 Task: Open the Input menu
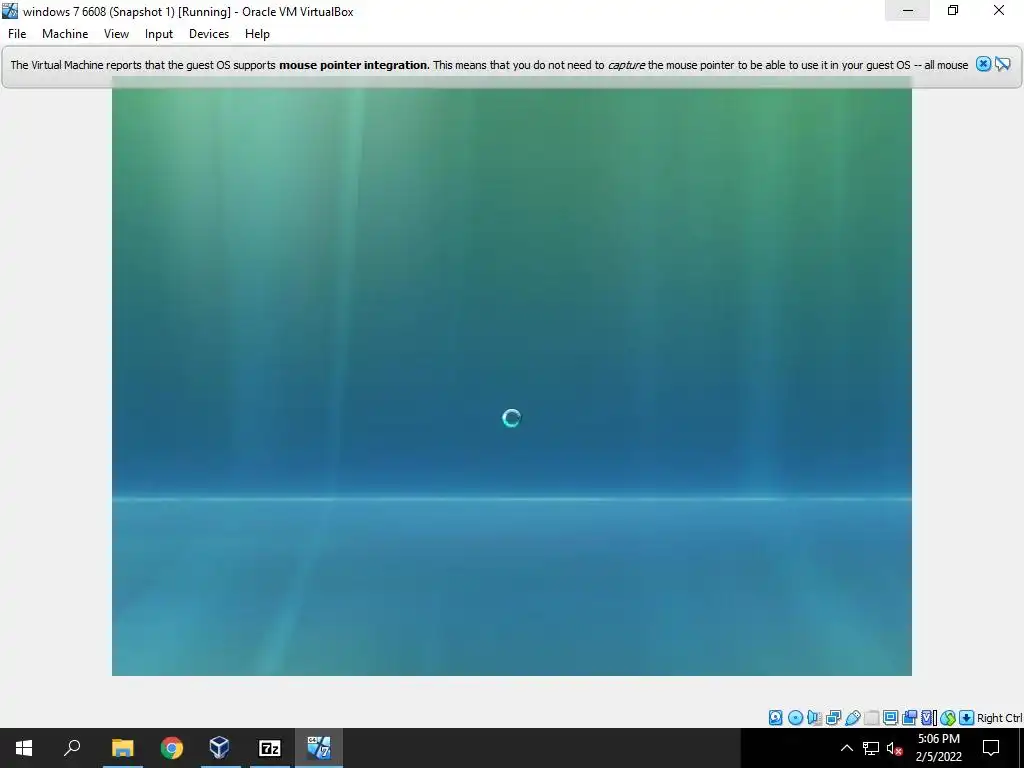[159, 34]
